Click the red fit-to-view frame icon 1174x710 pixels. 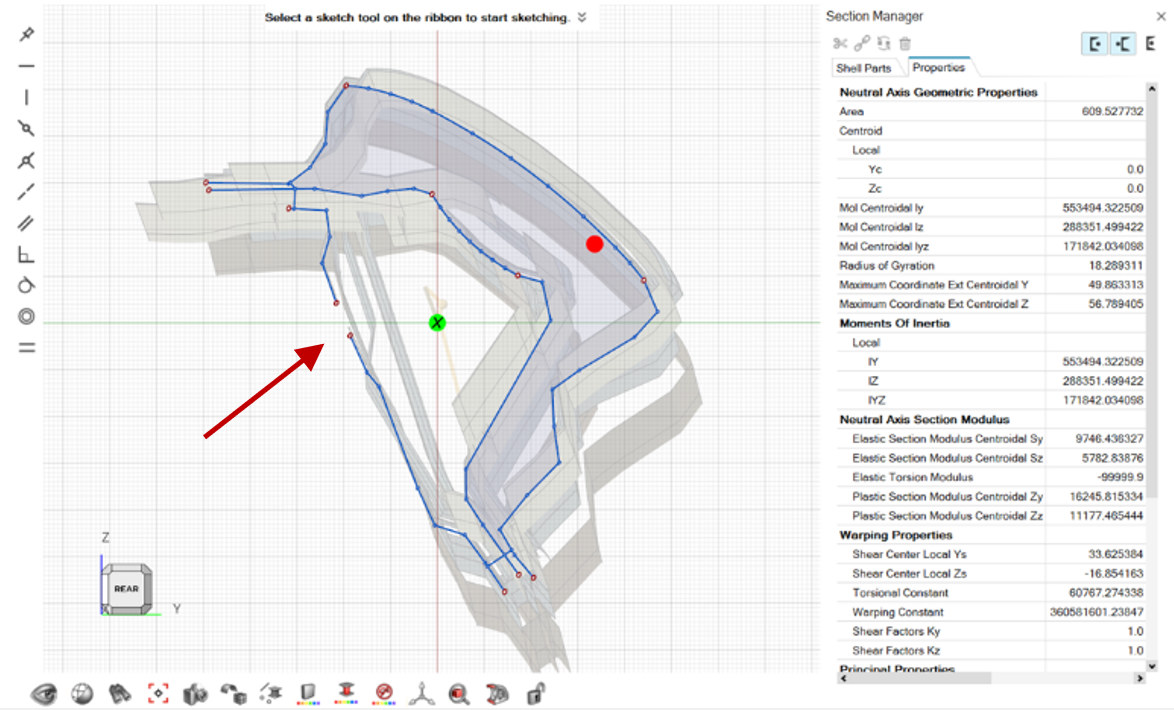click(x=157, y=692)
